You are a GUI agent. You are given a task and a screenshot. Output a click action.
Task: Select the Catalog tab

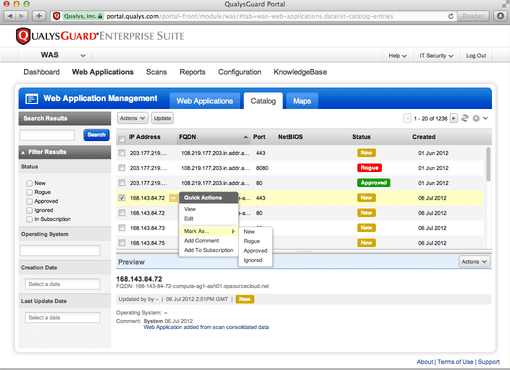tap(263, 101)
